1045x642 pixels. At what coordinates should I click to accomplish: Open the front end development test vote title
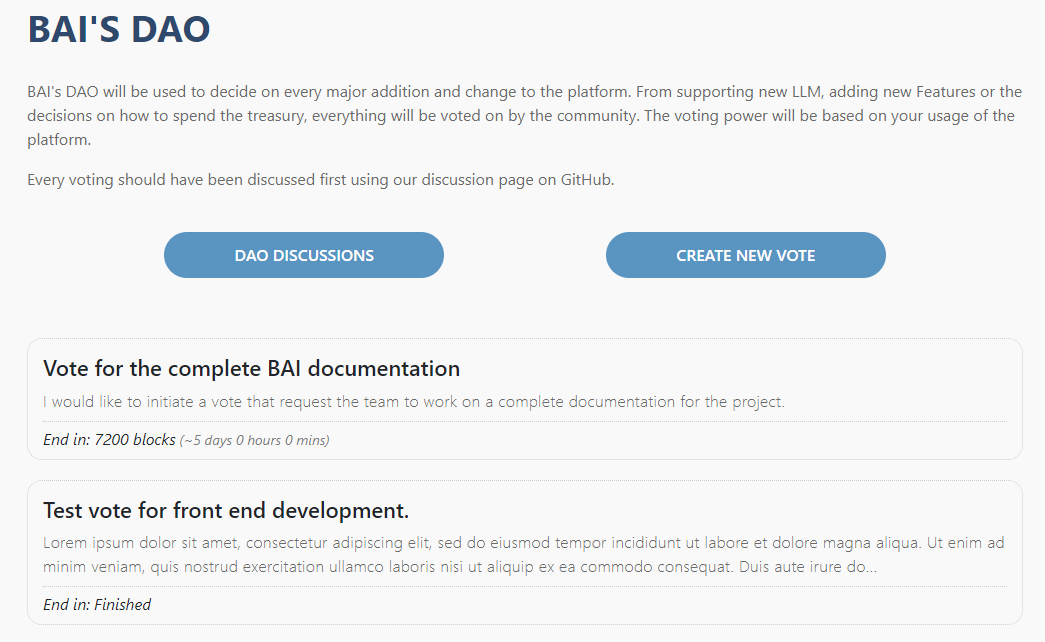pos(226,510)
